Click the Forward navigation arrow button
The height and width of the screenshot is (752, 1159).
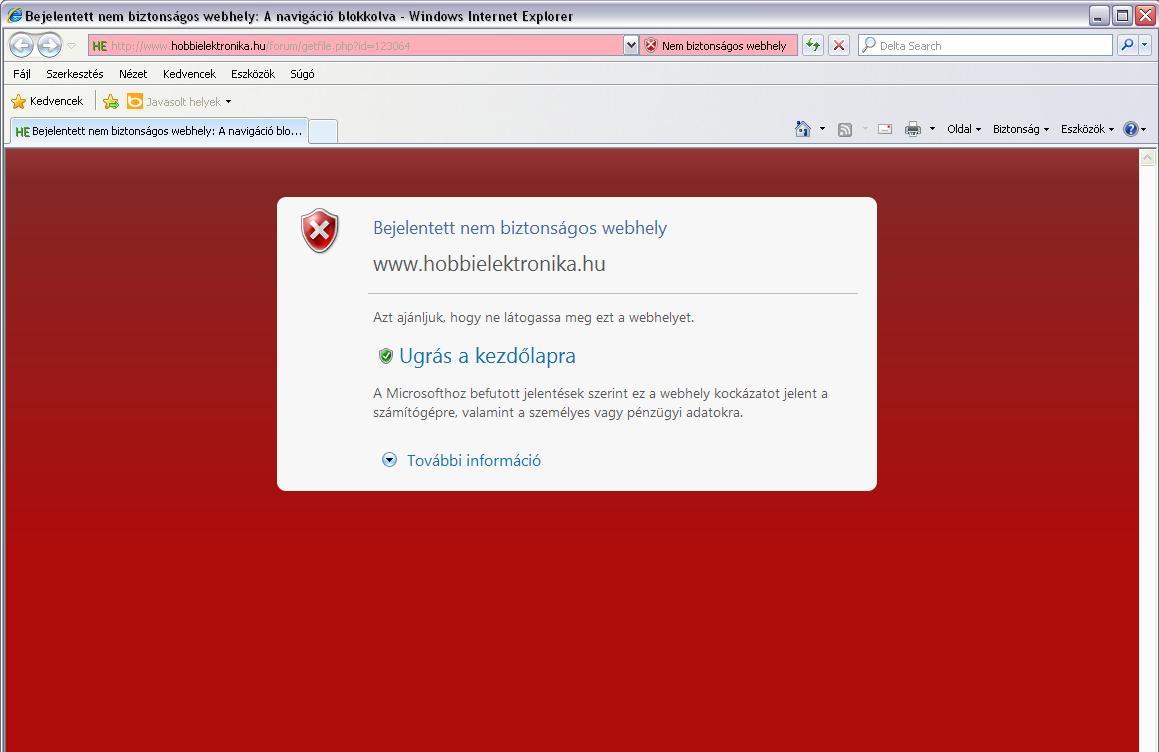click(49, 45)
